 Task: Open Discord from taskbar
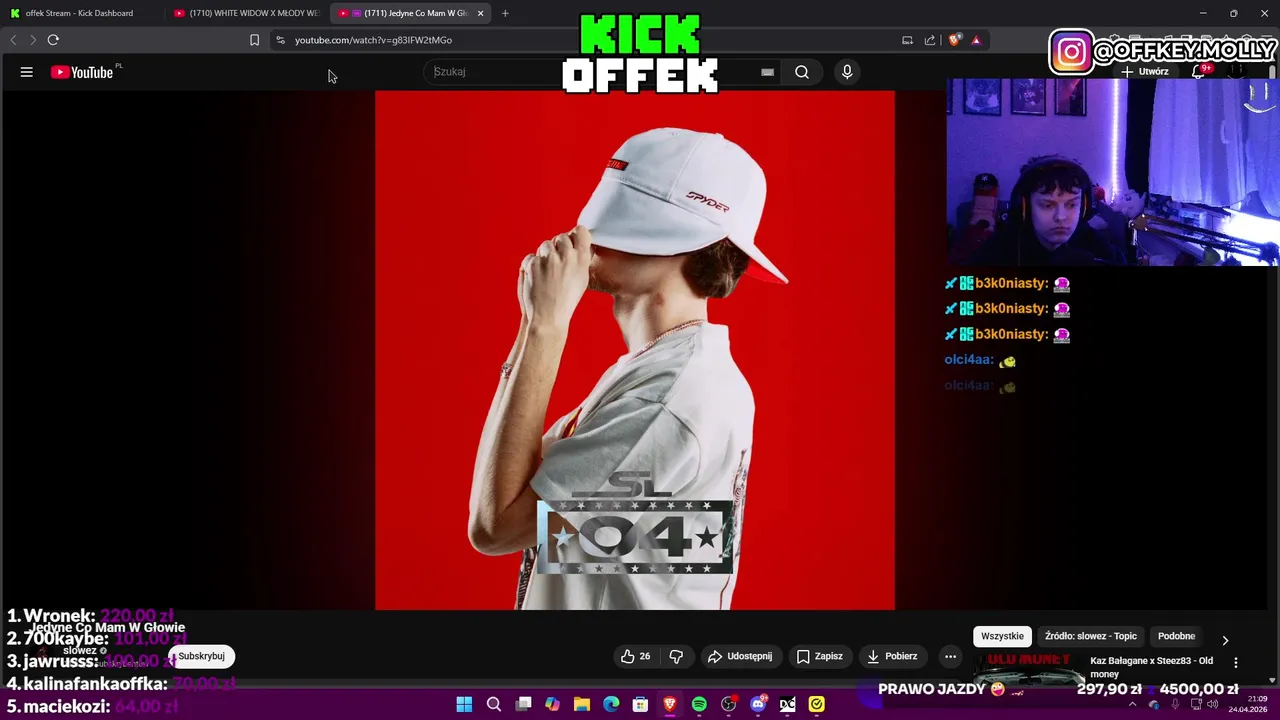[758, 704]
